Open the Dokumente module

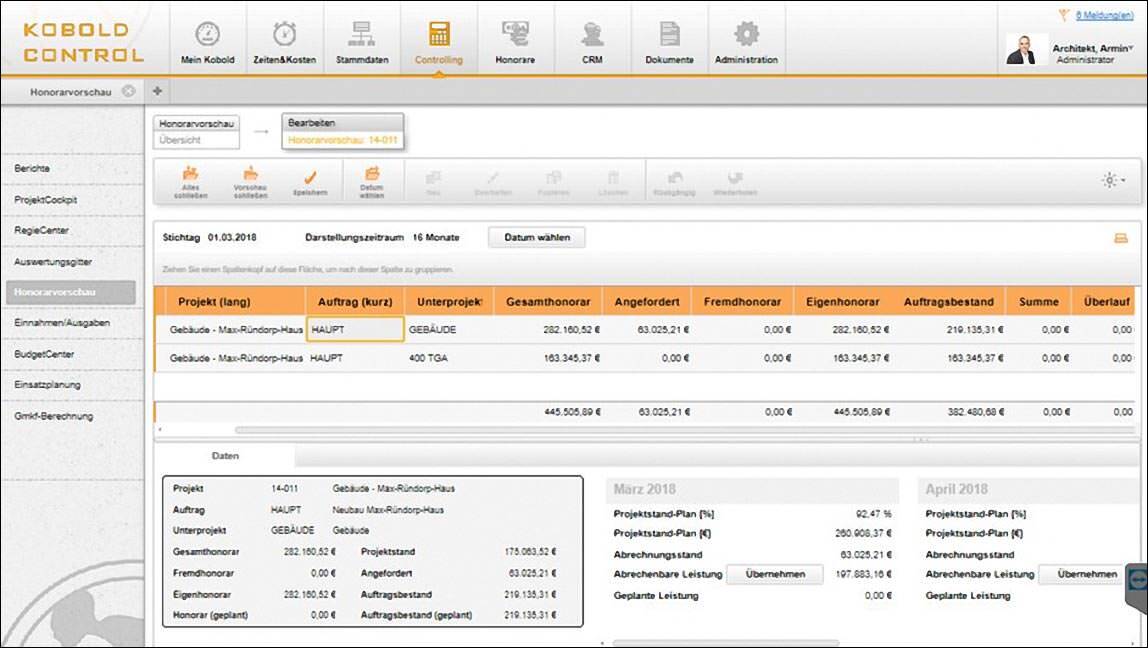click(669, 42)
